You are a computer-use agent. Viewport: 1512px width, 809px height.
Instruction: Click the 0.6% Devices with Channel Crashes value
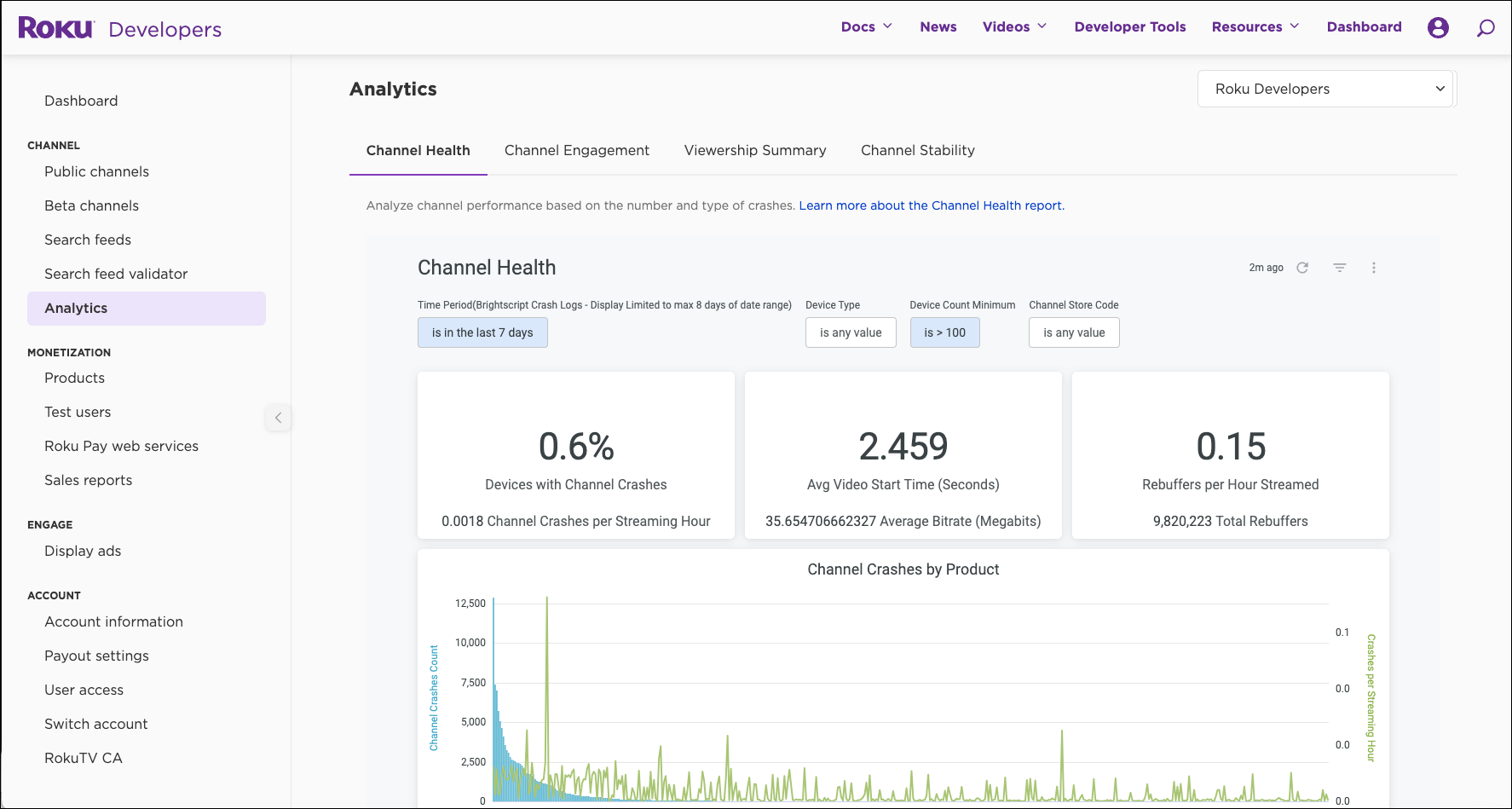pos(576,447)
